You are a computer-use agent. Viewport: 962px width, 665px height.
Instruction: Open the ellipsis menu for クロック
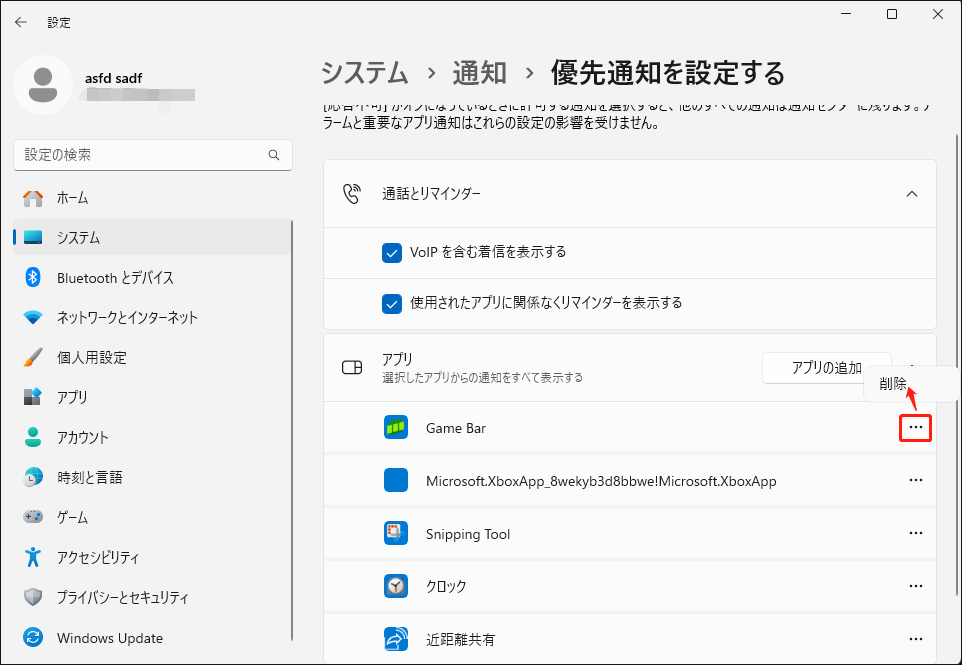click(916, 586)
